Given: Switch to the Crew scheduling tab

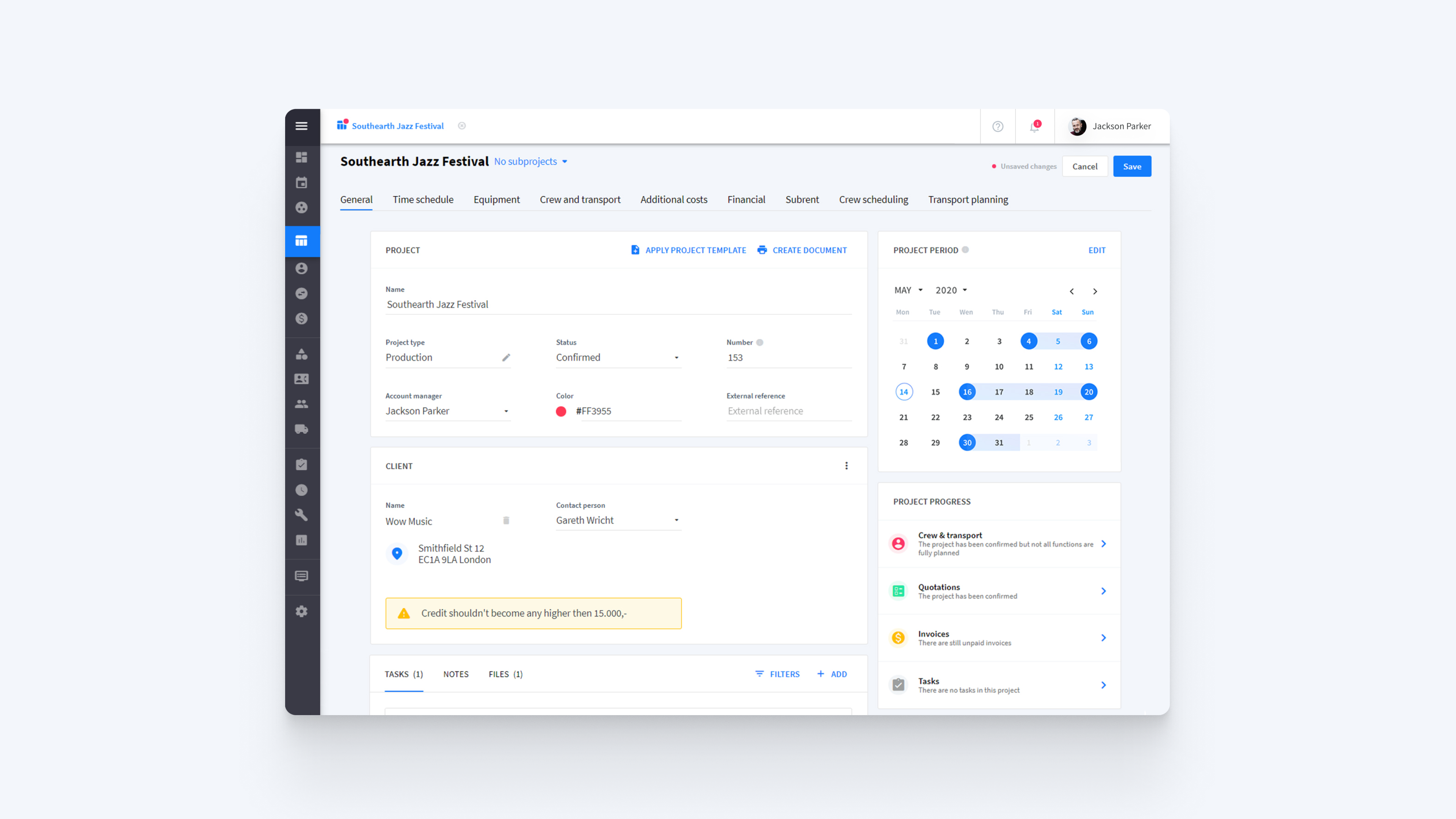Looking at the screenshot, I should point(873,199).
